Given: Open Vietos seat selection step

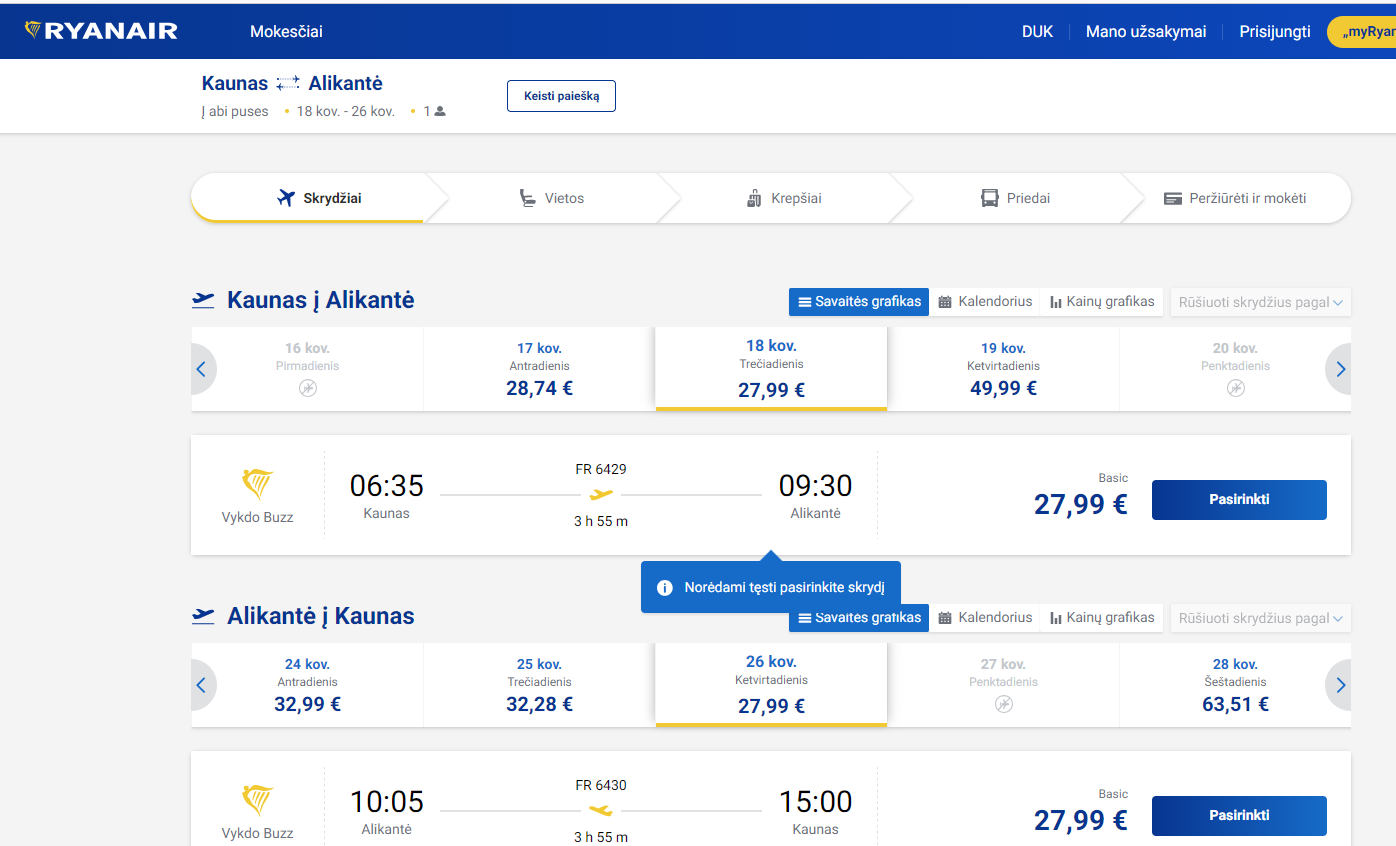Looking at the screenshot, I should point(550,197).
